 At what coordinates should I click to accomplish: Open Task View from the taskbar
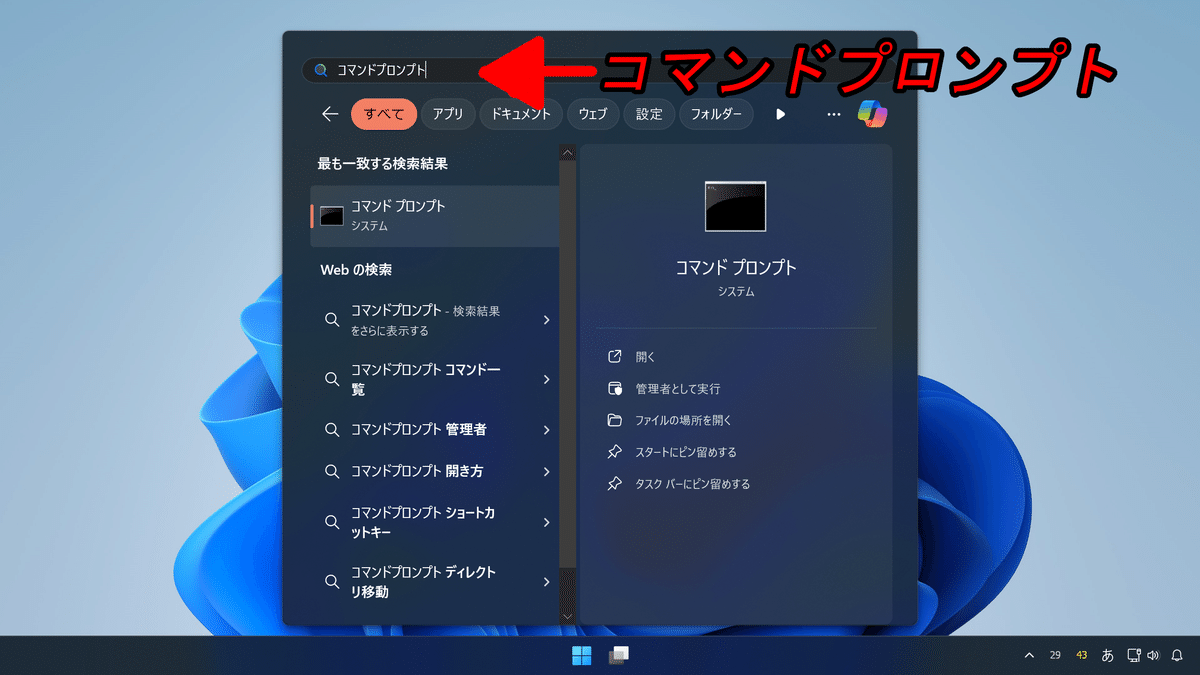pos(619,655)
